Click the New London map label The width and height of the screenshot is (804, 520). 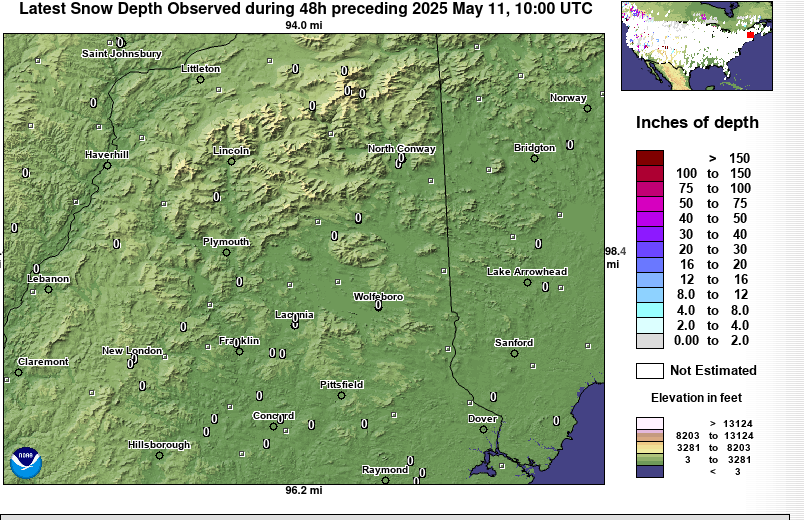click(x=132, y=351)
